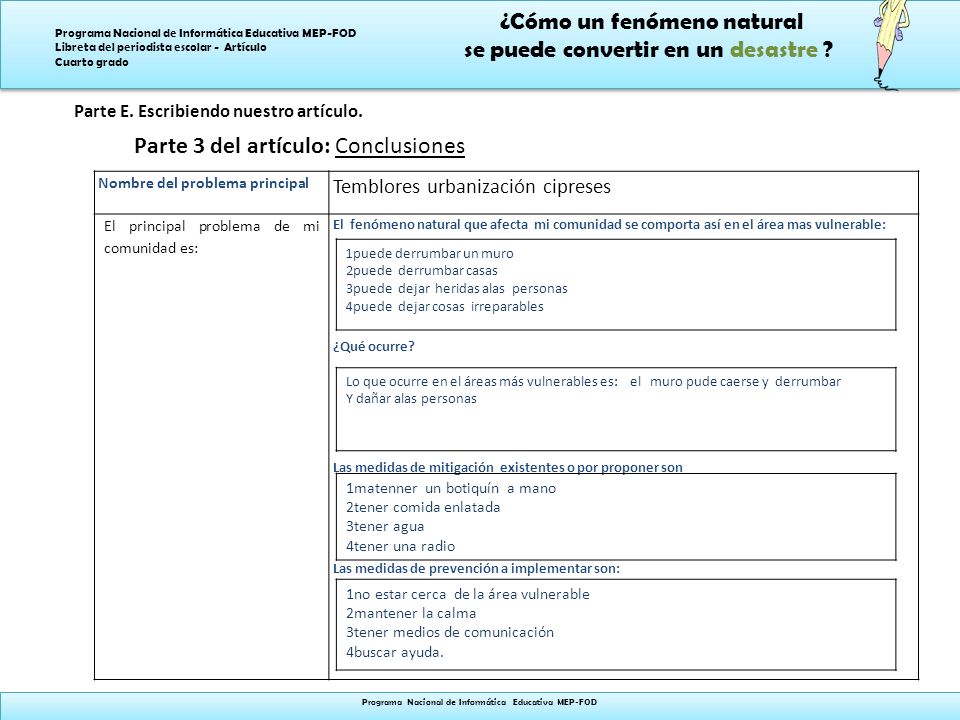Screen dimensions: 960x720
Task: Click the cell 'Temblores urbanización cipreses'
Action: [471, 187]
